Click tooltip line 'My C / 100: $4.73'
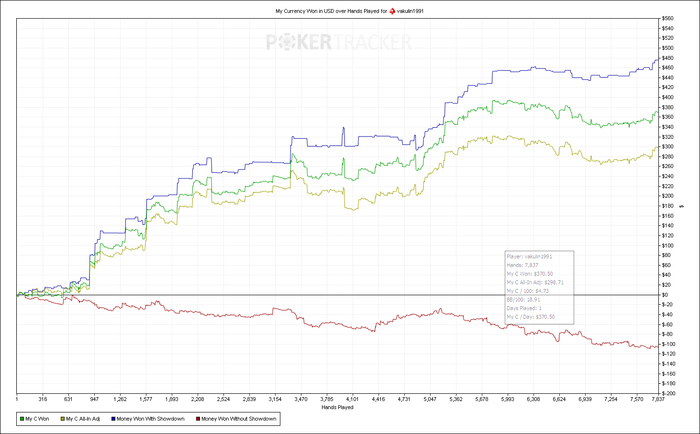This screenshot has height=434, width=700. 527,291
